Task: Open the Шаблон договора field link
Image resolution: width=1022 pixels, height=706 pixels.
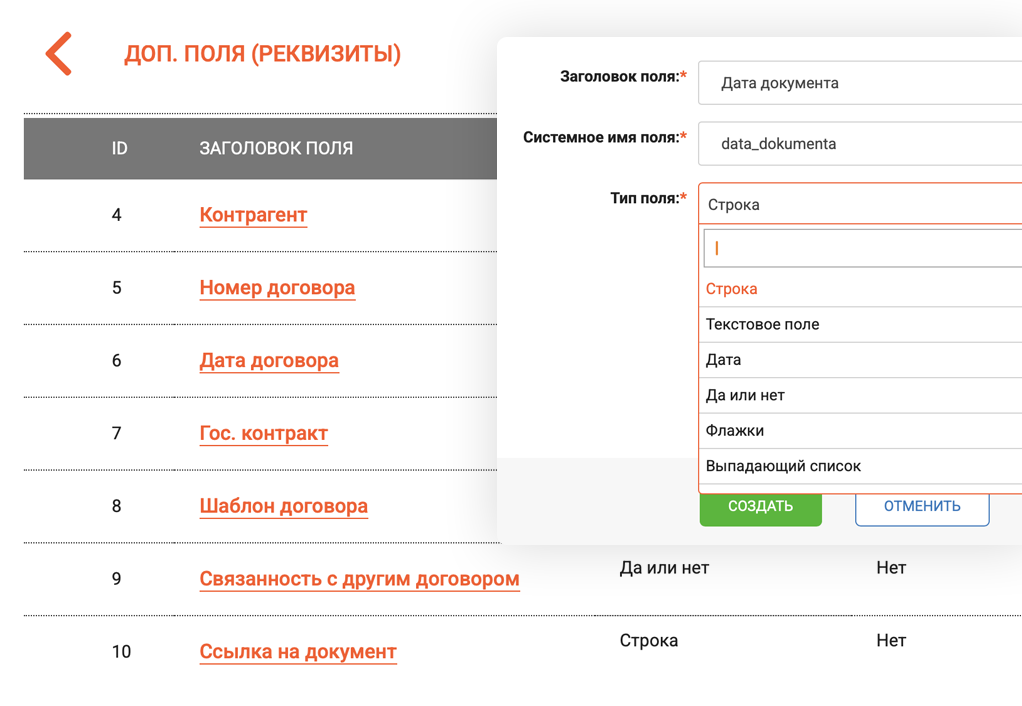Action: (284, 506)
